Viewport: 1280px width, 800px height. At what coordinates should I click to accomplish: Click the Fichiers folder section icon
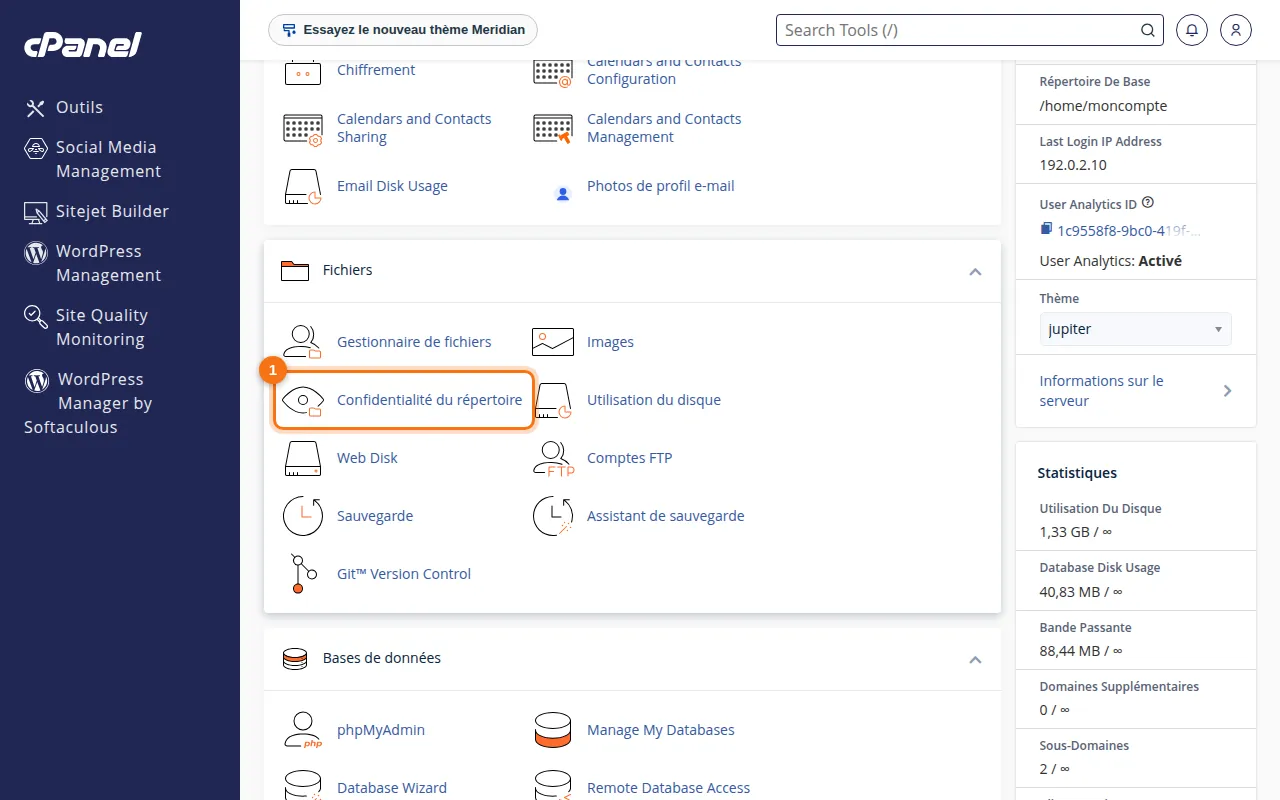(295, 271)
